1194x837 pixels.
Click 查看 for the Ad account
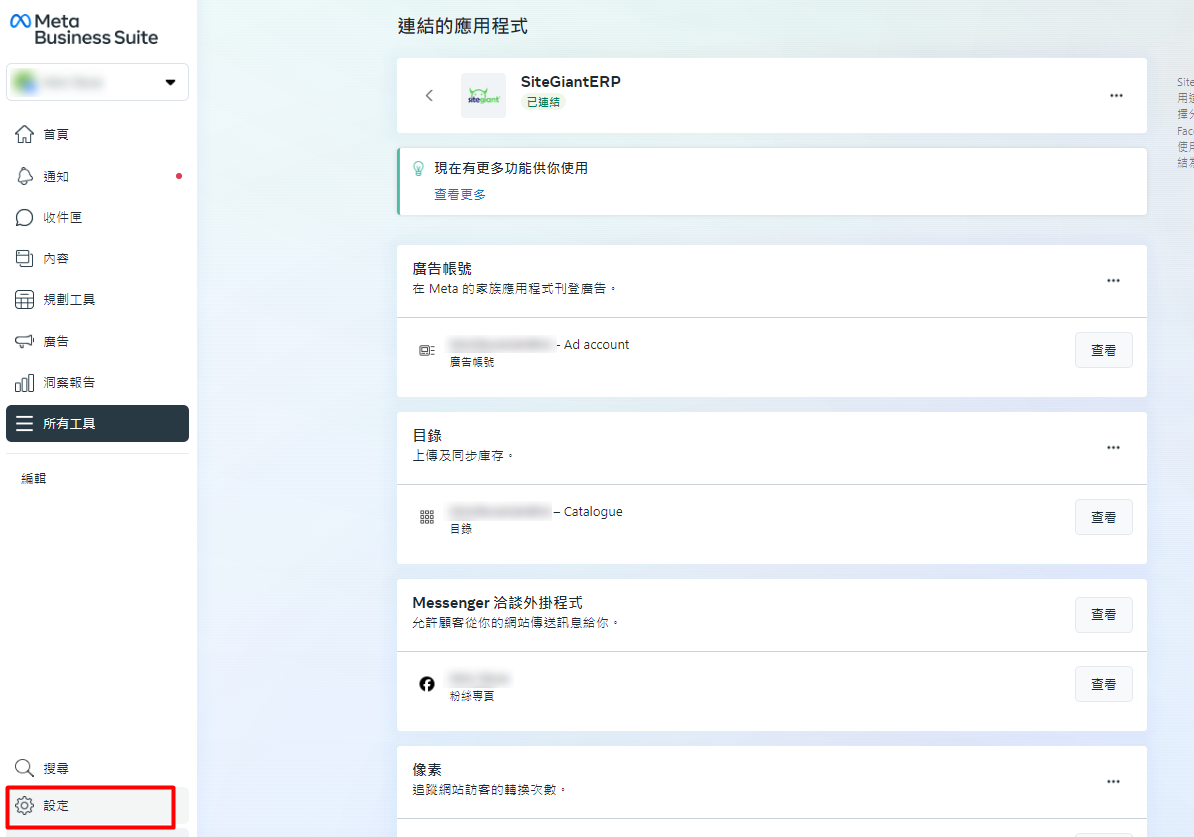[1103, 351]
